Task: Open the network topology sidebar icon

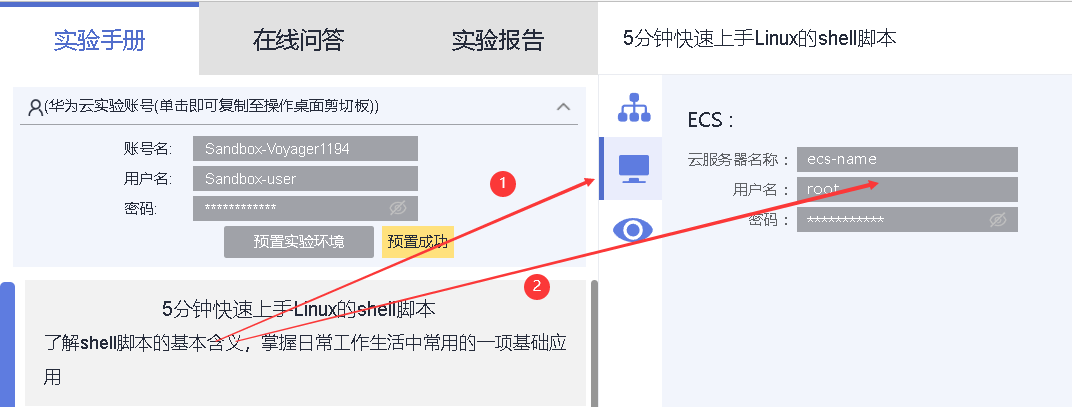Action: coord(634,107)
